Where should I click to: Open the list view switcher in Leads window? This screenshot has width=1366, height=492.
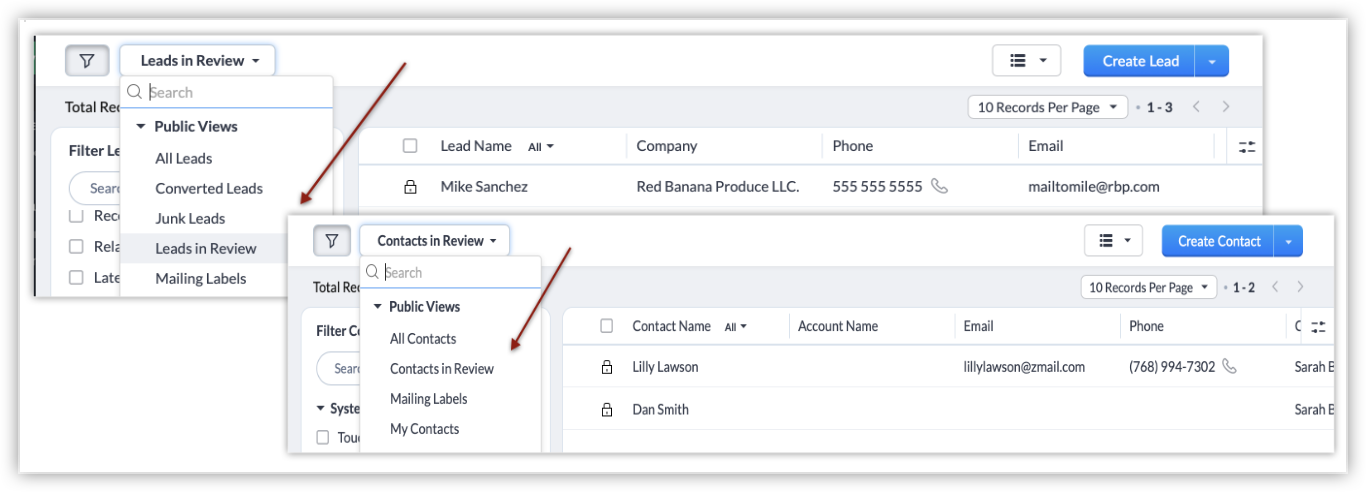[1026, 61]
